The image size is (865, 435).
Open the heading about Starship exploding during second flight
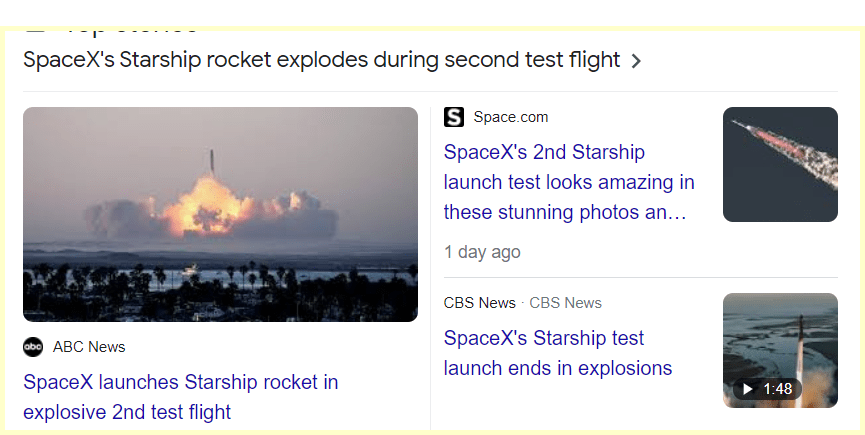321,60
